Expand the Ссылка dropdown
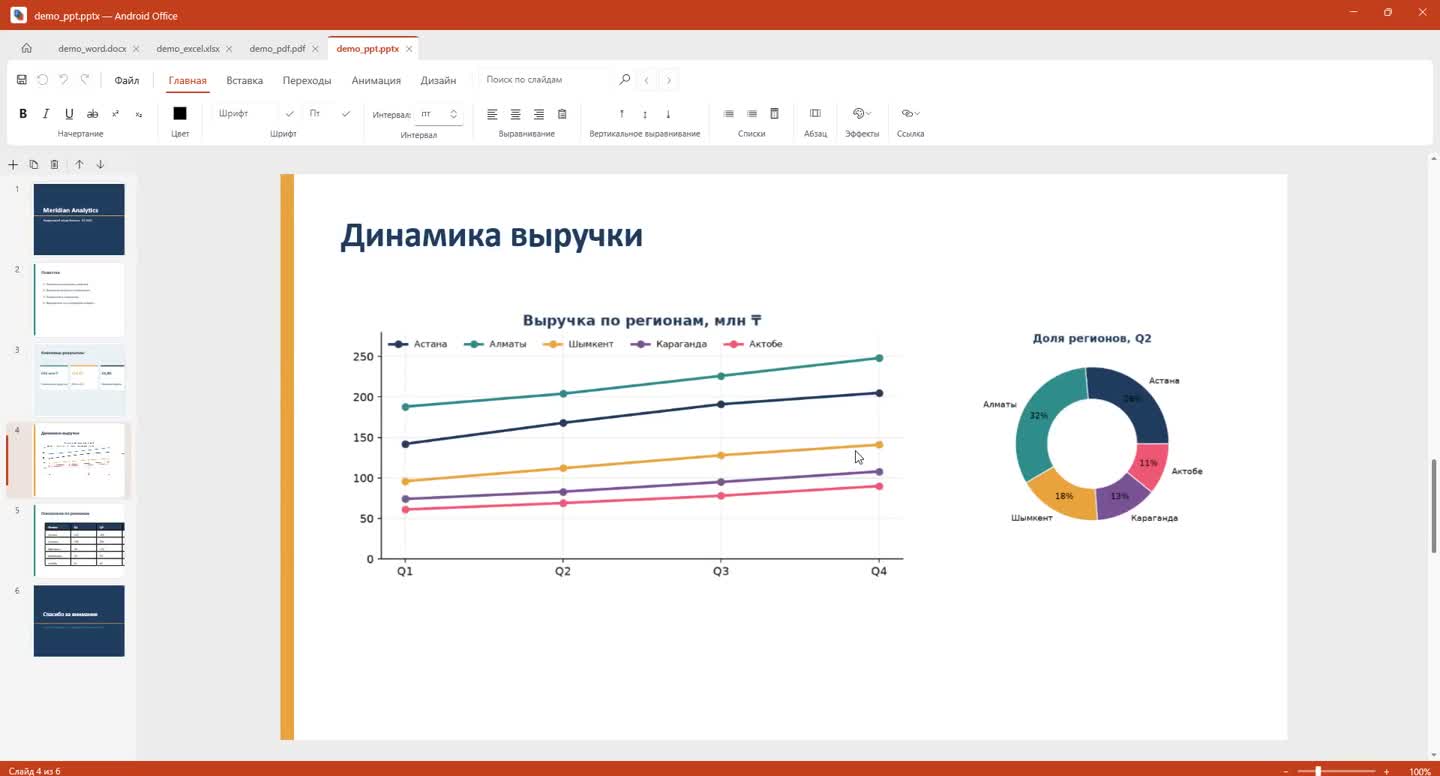Image resolution: width=1440 pixels, height=776 pixels. click(910, 114)
